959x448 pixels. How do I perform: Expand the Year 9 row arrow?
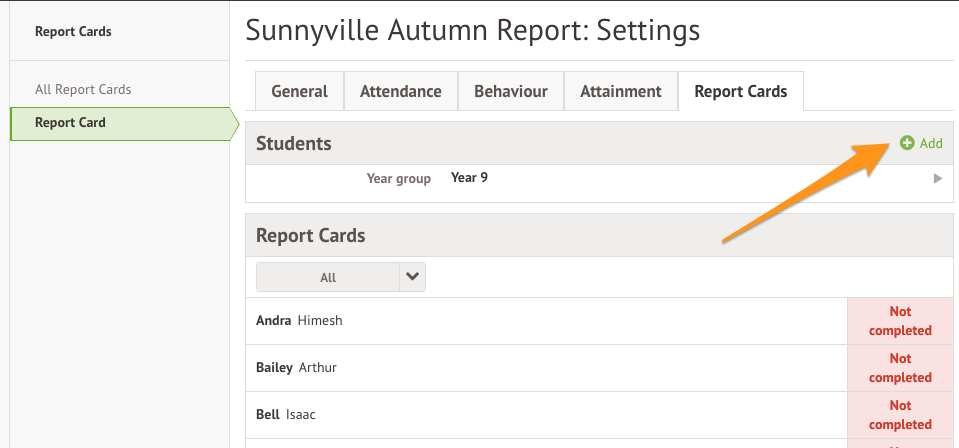tap(938, 179)
